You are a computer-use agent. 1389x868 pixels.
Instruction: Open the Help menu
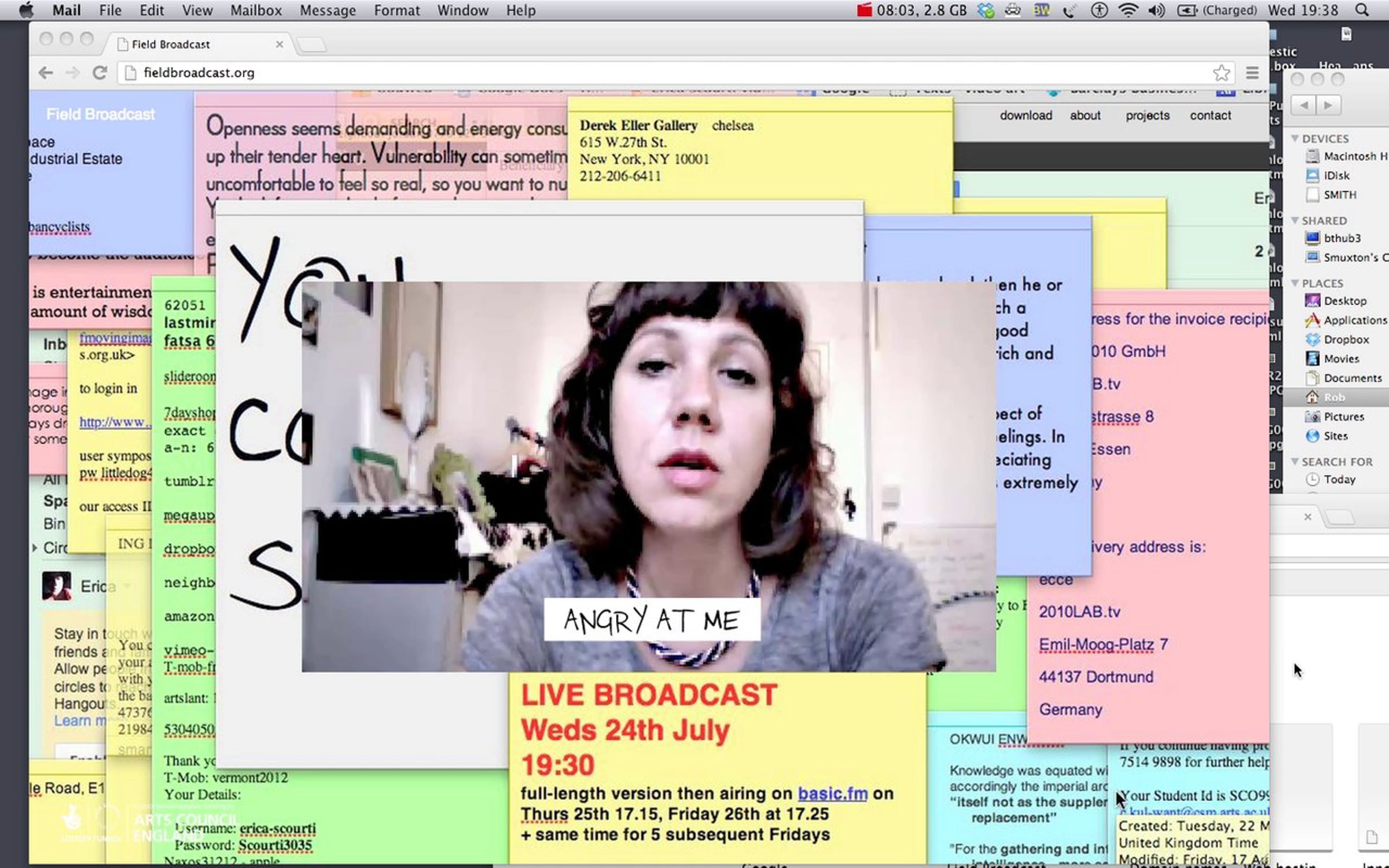click(x=521, y=10)
